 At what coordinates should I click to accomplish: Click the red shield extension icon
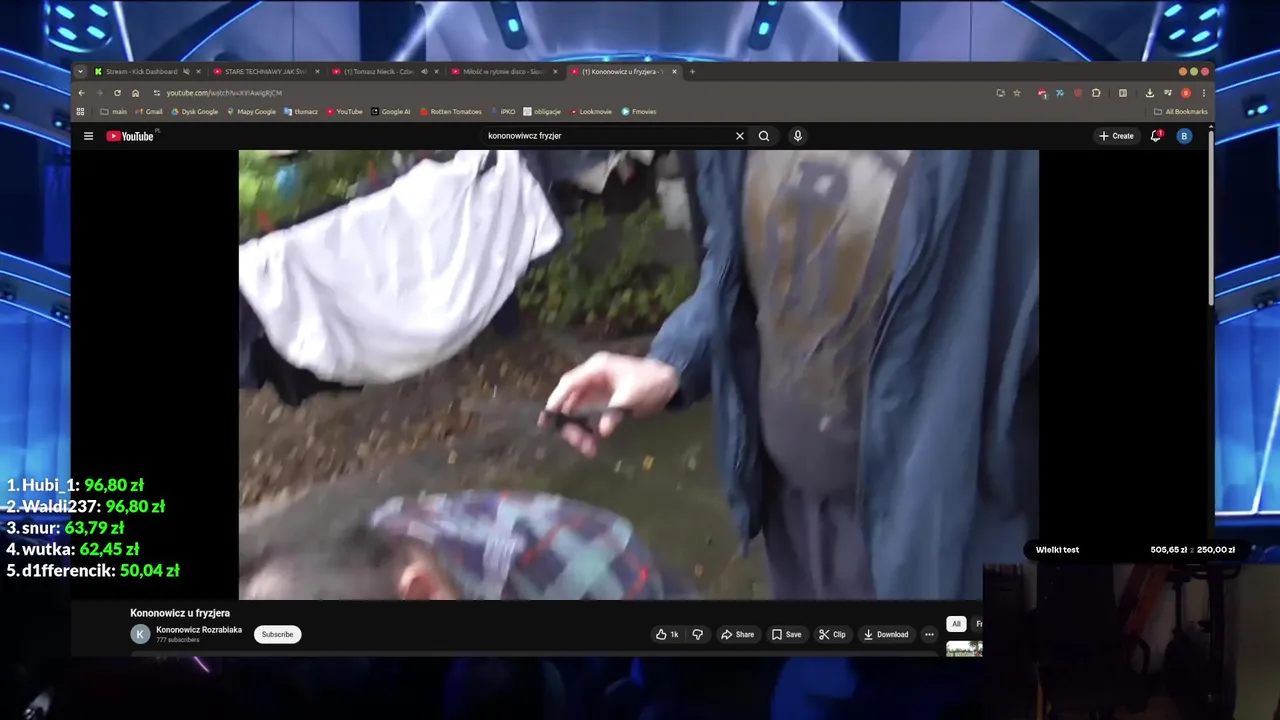pos(1078,93)
